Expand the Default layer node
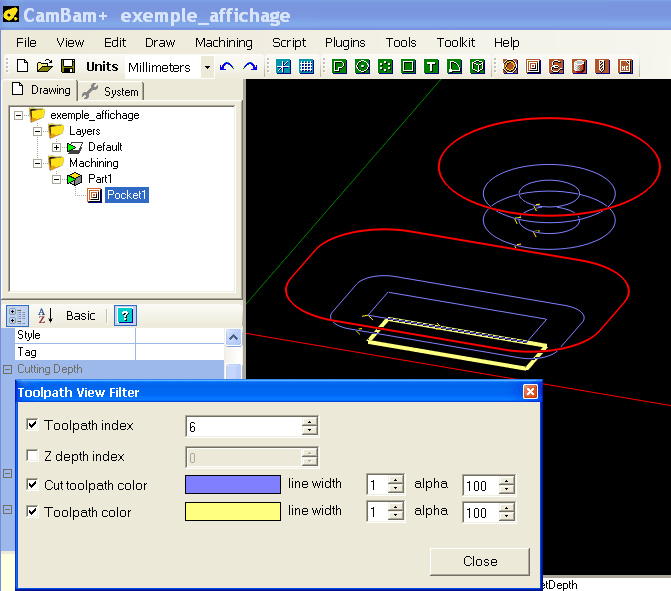671x591 pixels. click(x=56, y=147)
